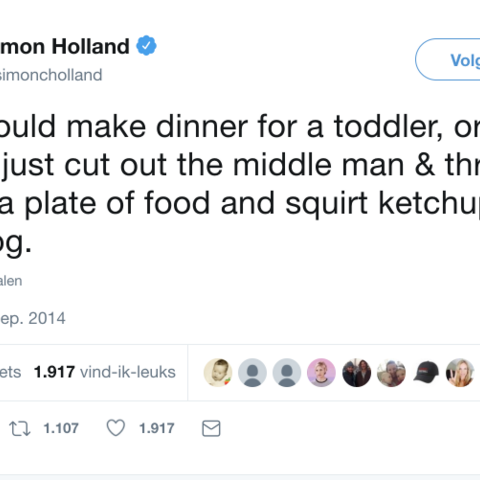Image resolution: width=480 pixels, height=480 pixels.
Task: Click the 1.917 like count beside heart
Action: (157, 428)
